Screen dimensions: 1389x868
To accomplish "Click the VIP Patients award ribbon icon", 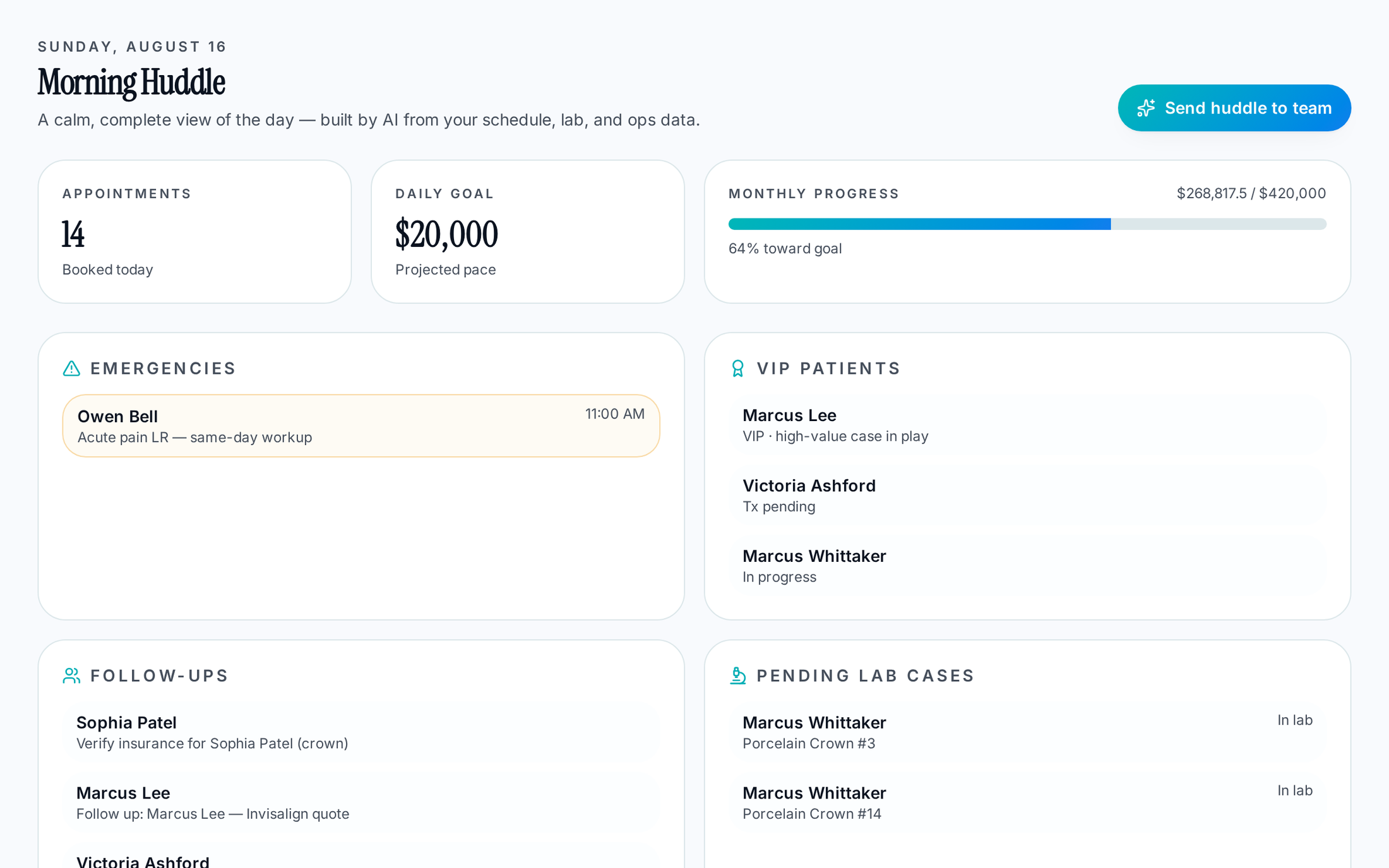I will coord(737,368).
